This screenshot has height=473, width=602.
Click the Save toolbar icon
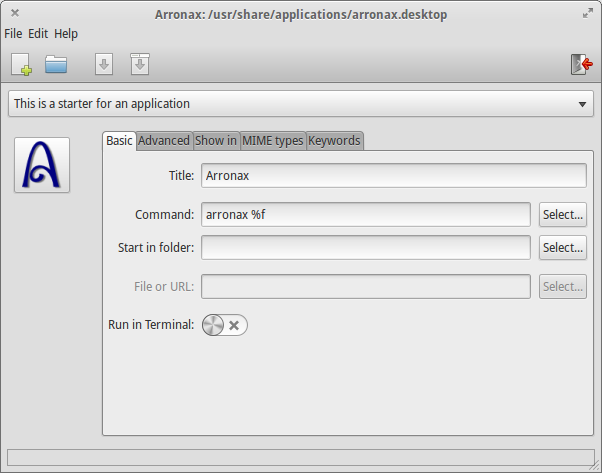pos(104,64)
